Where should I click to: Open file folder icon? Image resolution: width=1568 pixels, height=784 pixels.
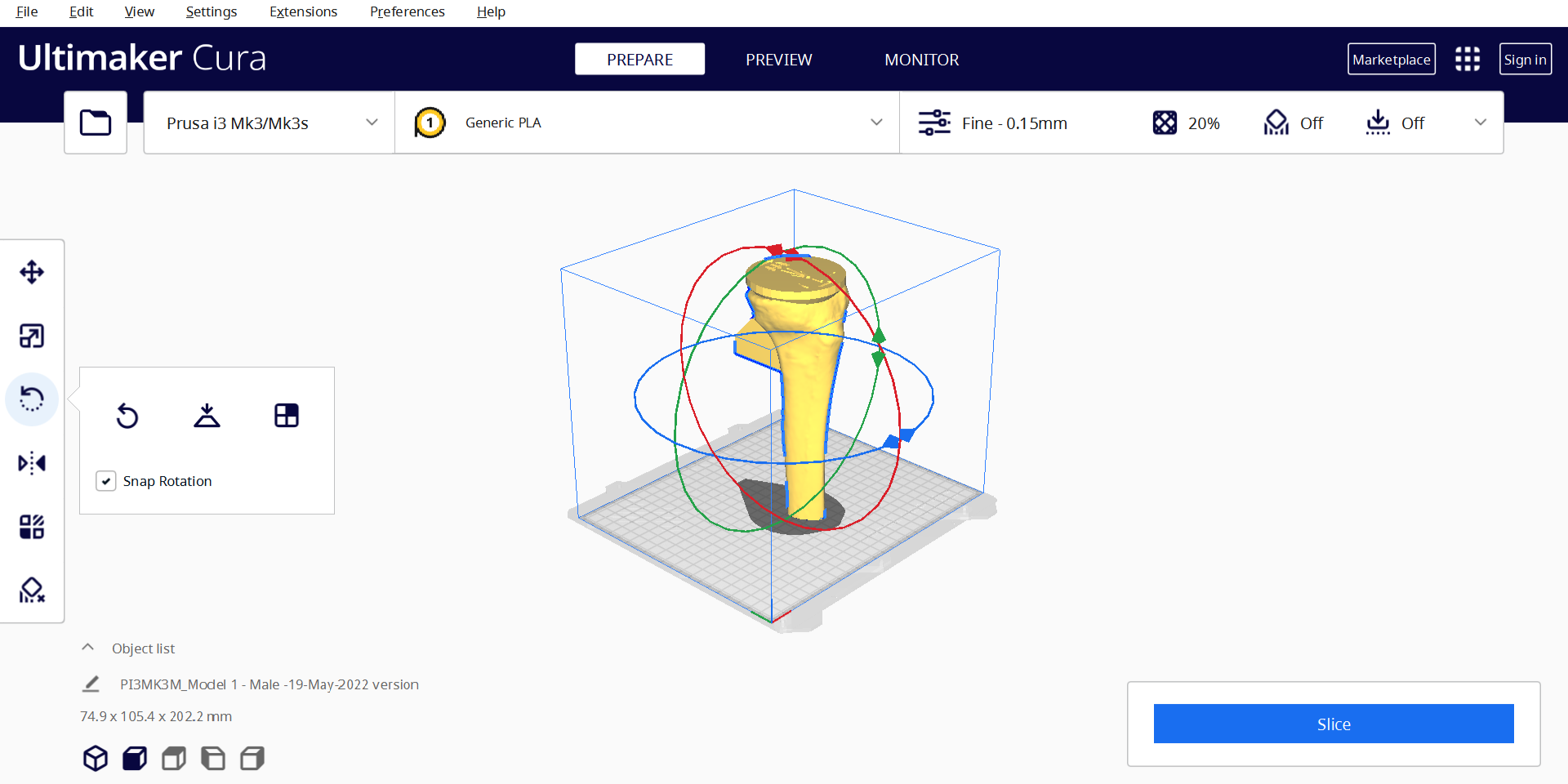click(x=96, y=122)
